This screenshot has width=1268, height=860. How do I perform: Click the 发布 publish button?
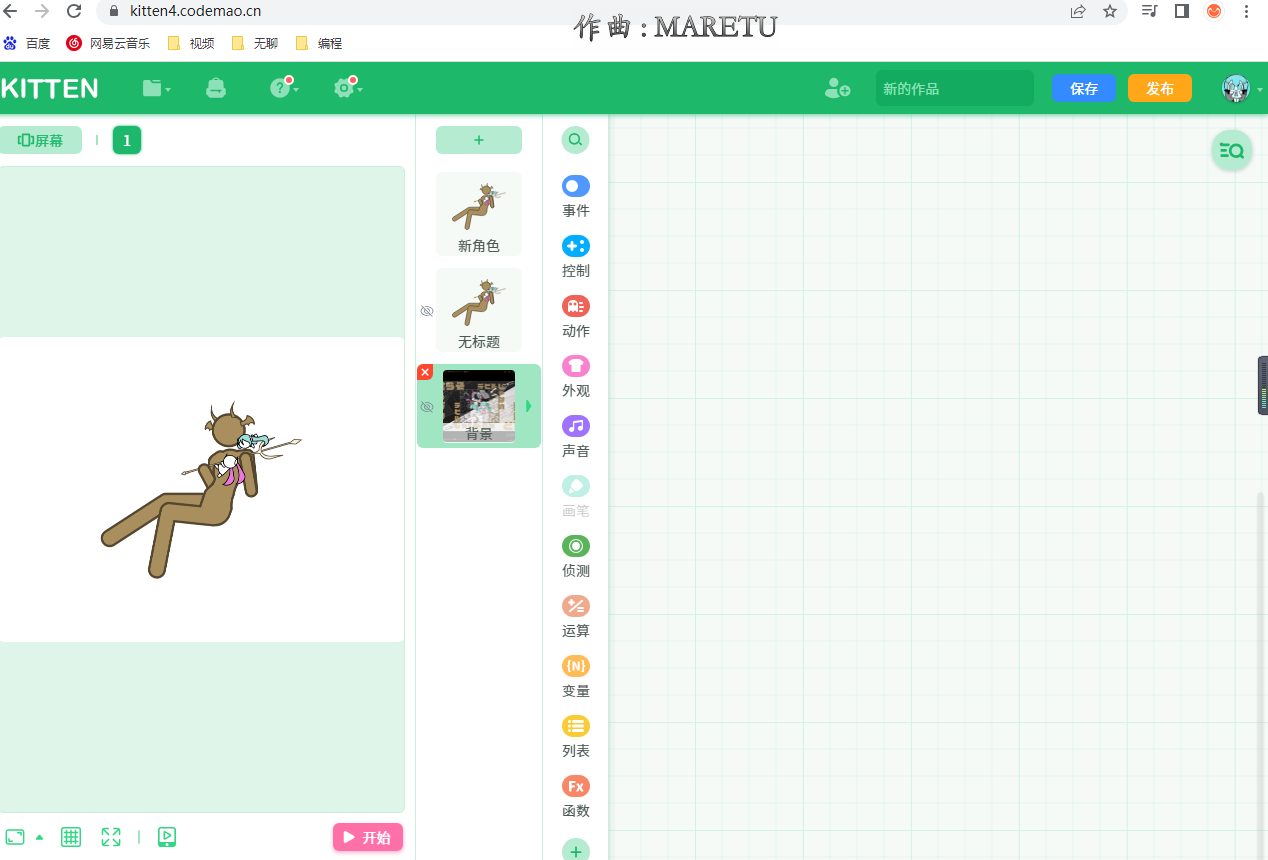(1160, 88)
